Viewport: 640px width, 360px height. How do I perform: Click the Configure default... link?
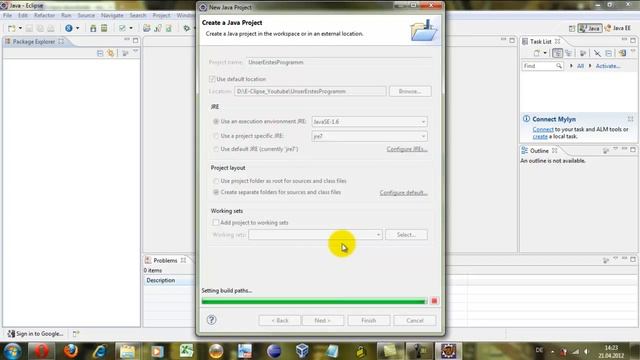403,192
